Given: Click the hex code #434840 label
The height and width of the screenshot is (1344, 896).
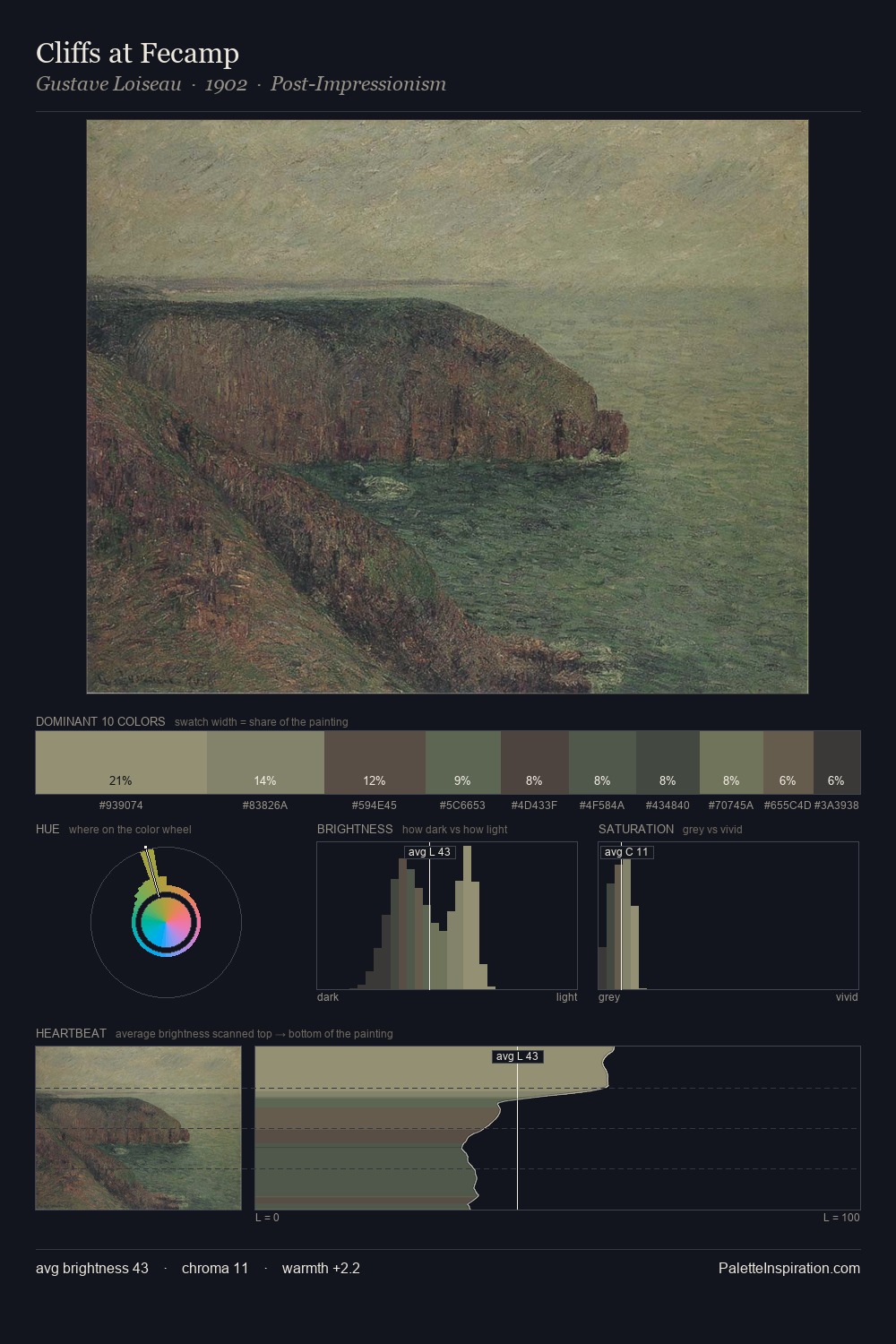Looking at the screenshot, I should pos(668,805).
